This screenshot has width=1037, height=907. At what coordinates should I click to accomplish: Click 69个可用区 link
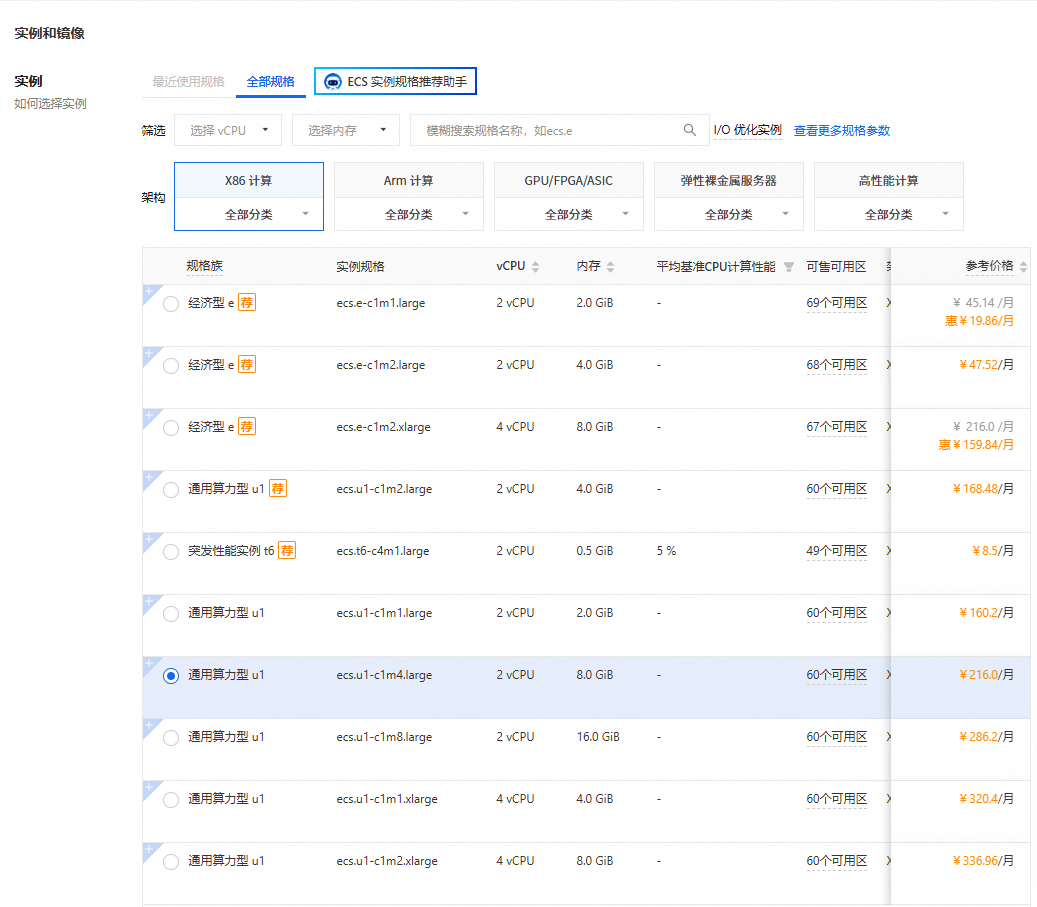(x=837, y=302)
